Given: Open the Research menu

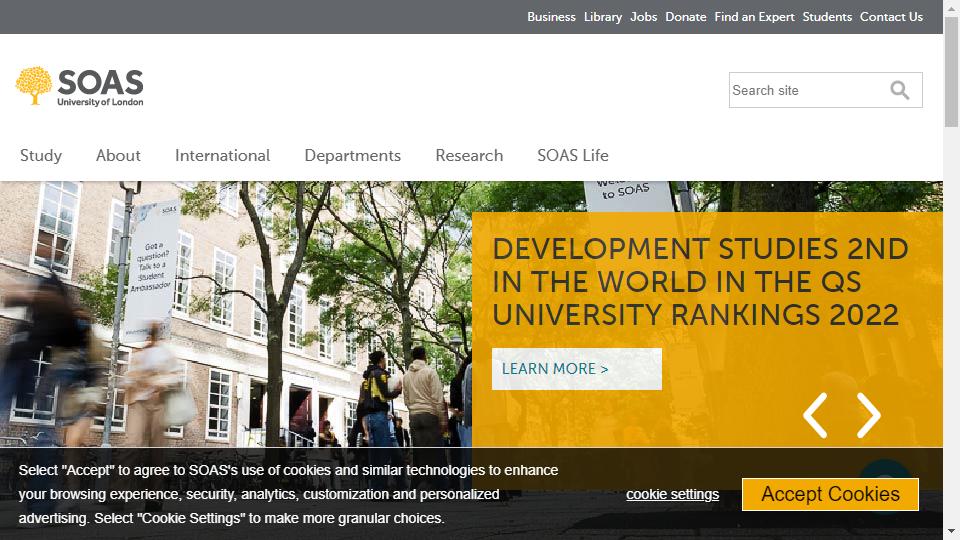Looking at the screenshot, I should point(469,156).
